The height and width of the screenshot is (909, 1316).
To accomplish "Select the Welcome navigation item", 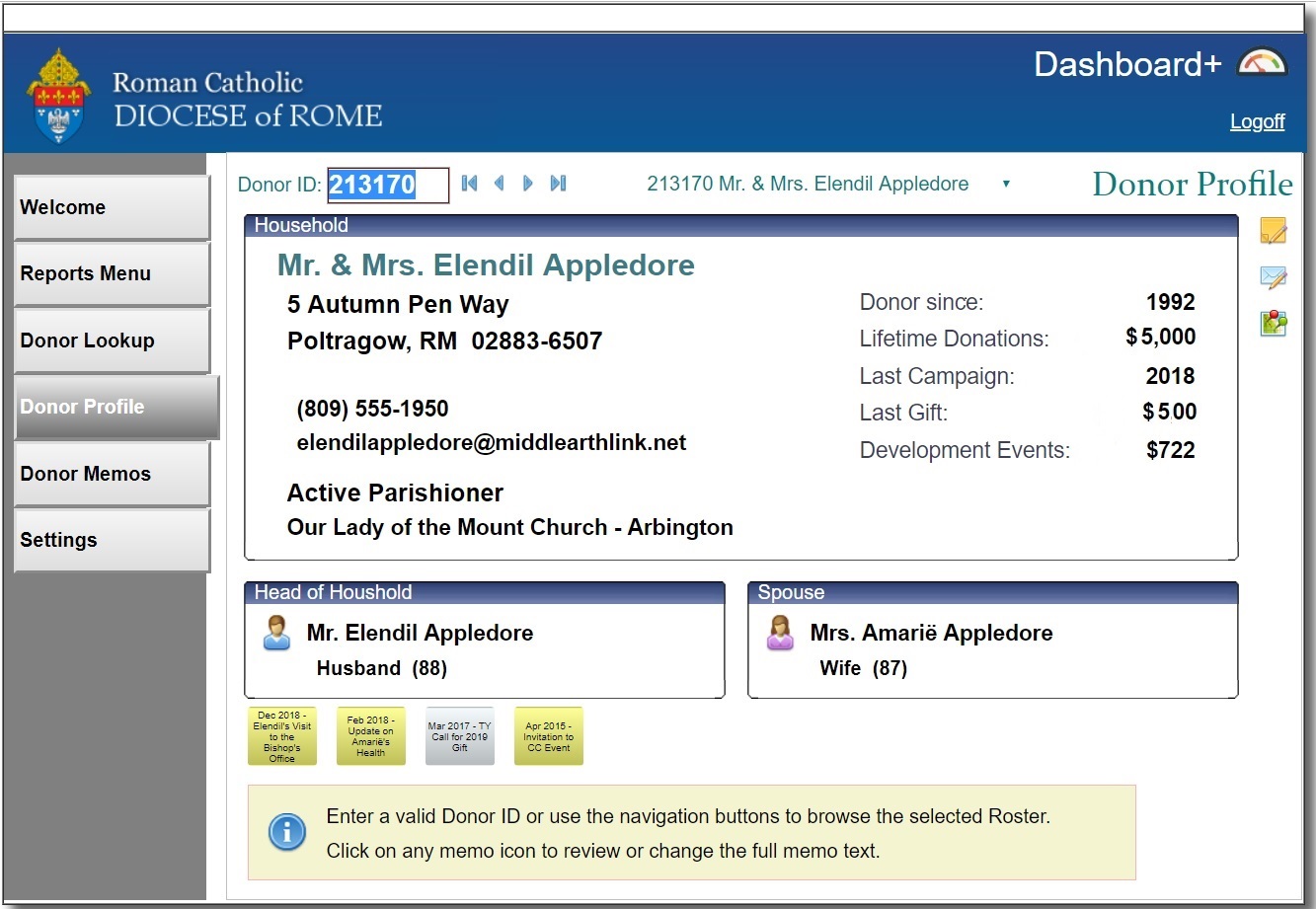I will coord(112,207).
